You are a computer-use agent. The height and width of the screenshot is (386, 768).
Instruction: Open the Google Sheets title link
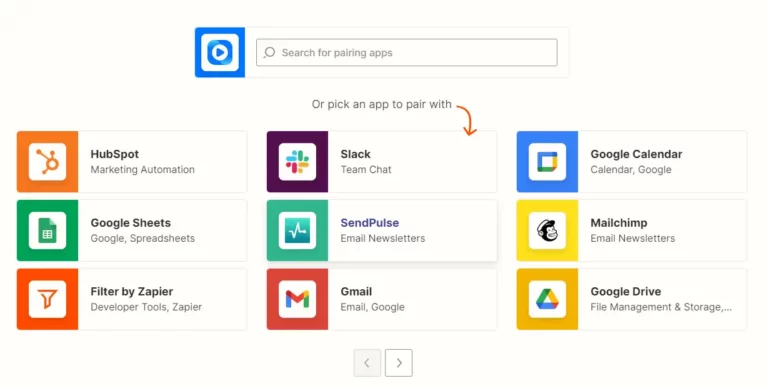click(x=131, y=223)
